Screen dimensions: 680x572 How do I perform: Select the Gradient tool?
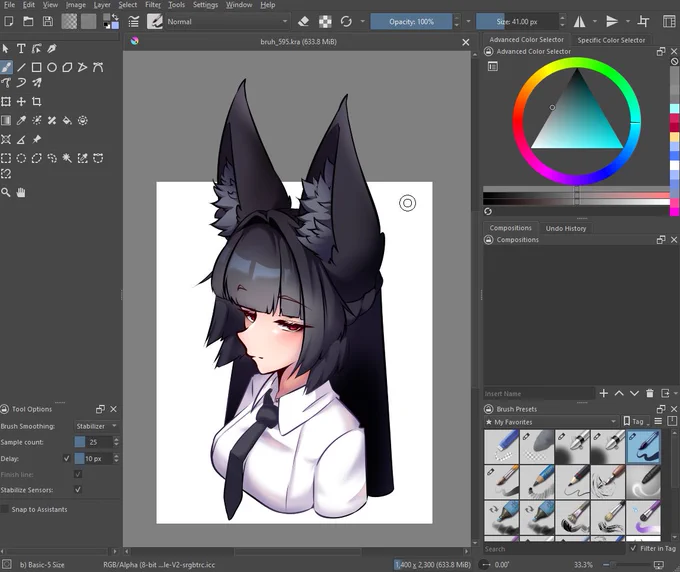[x=6, y=120]
